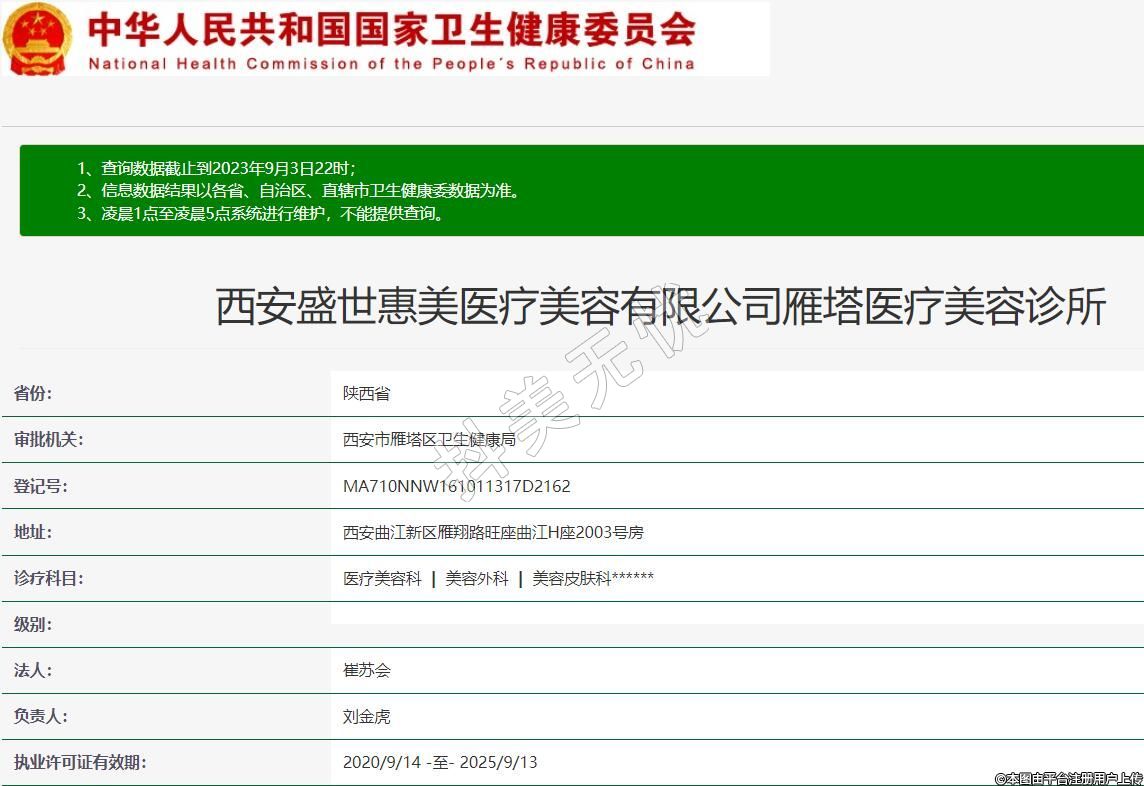The width and height of the screenshot is (1144, 786).
Task: Click the license validity period dates
Action: [440, 762]
